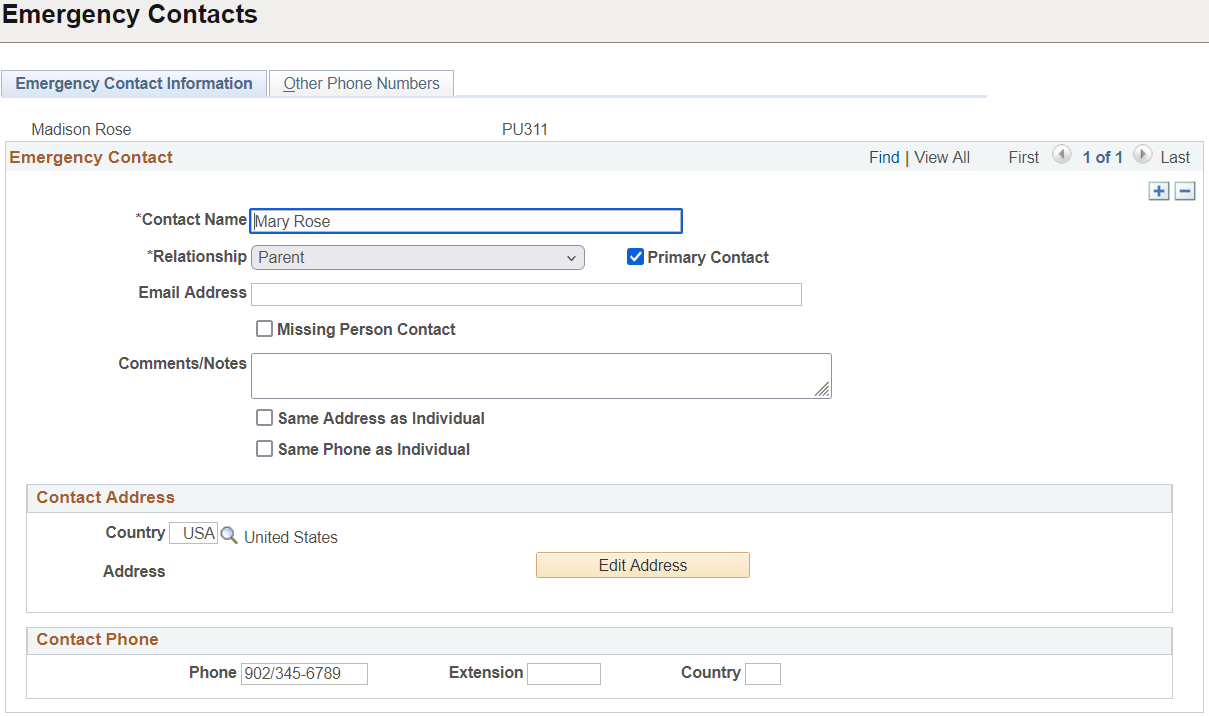Viewport: 1209px width, 716px height.
Task: Click the Find link
Action: (884, 157)
